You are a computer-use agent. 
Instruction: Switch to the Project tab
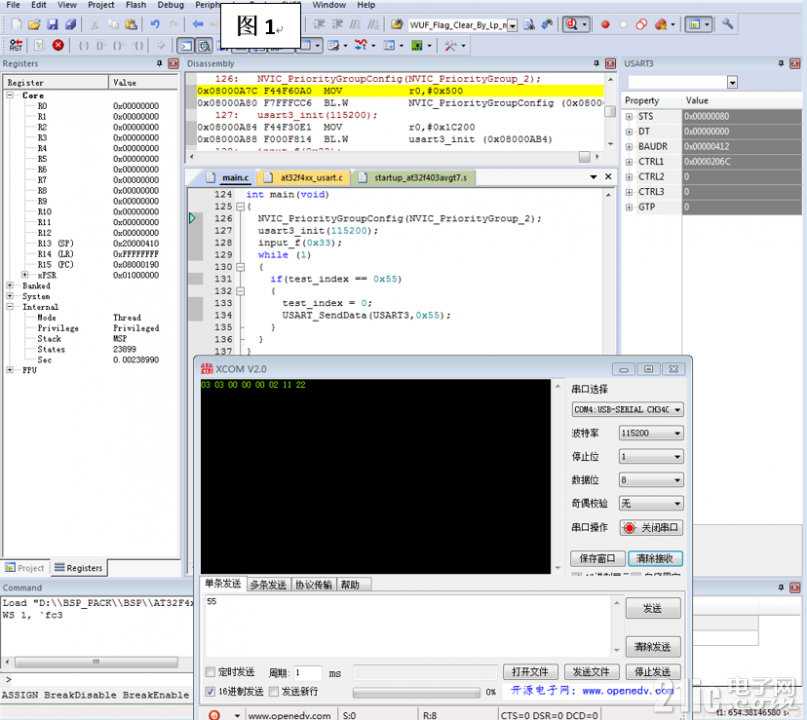[25, 568]
